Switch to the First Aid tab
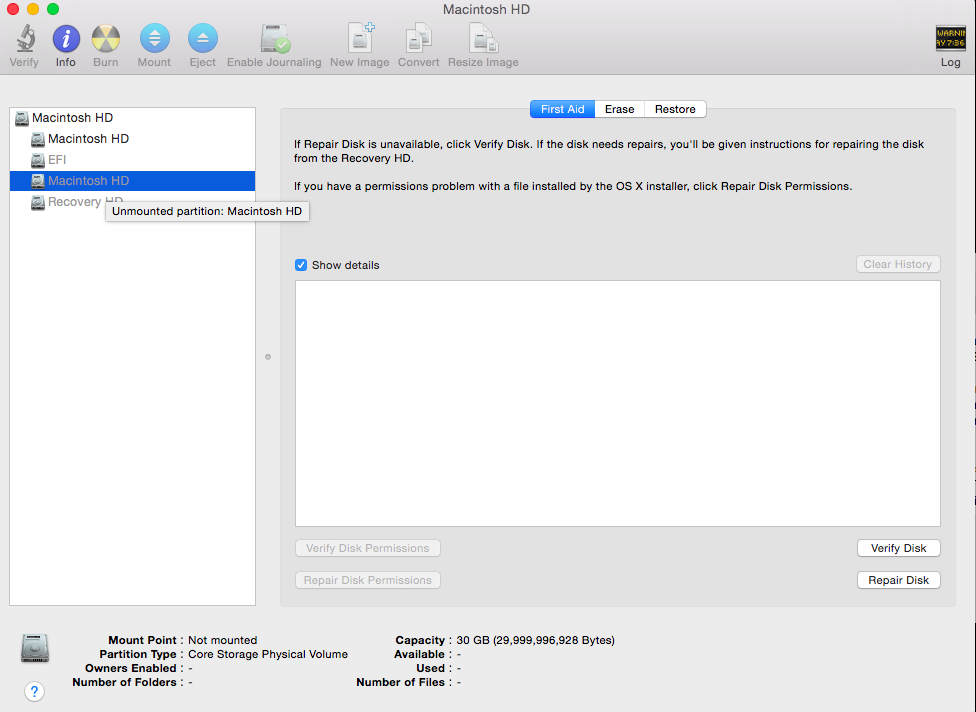 [563, 109]
